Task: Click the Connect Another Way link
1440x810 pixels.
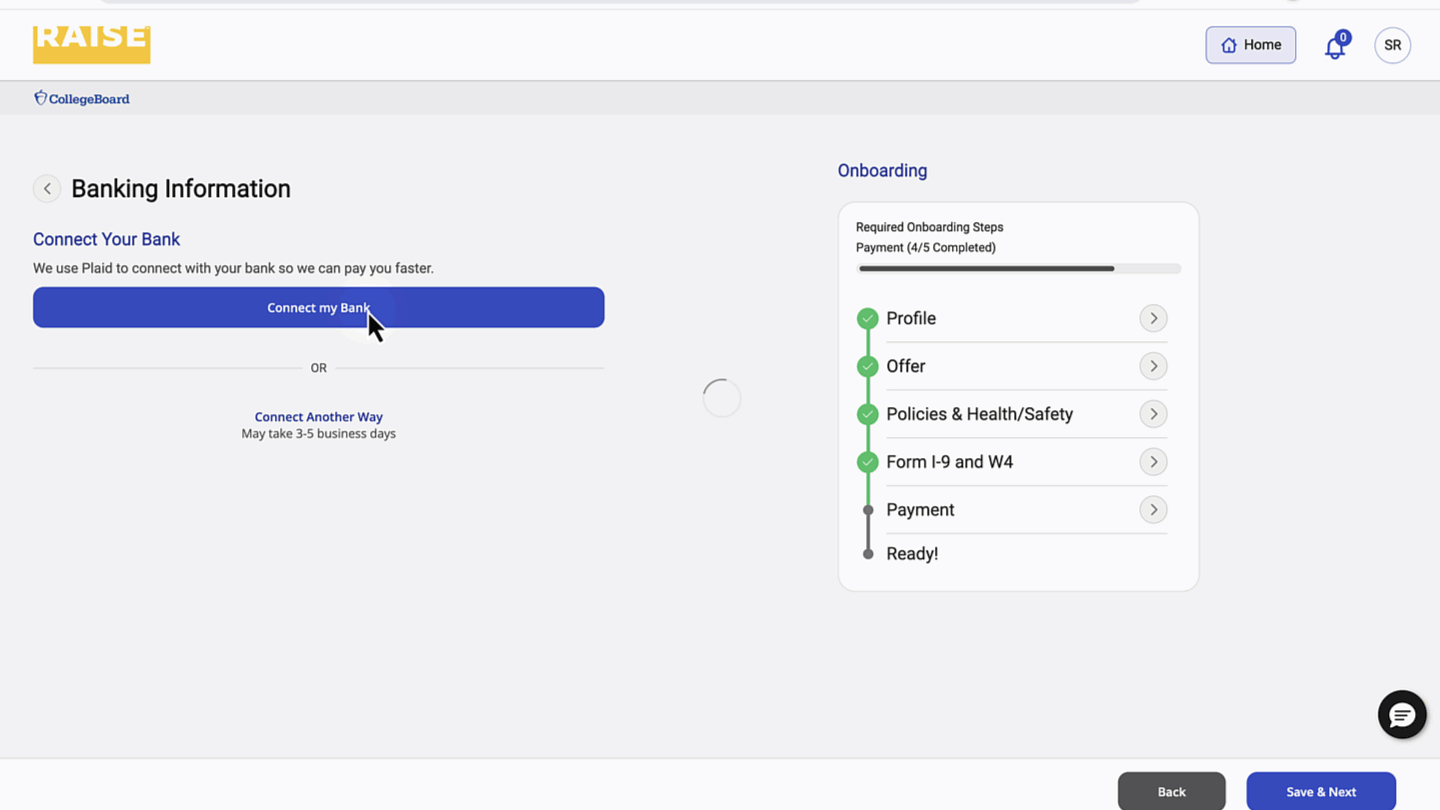Action: click(x=318, y=417)
